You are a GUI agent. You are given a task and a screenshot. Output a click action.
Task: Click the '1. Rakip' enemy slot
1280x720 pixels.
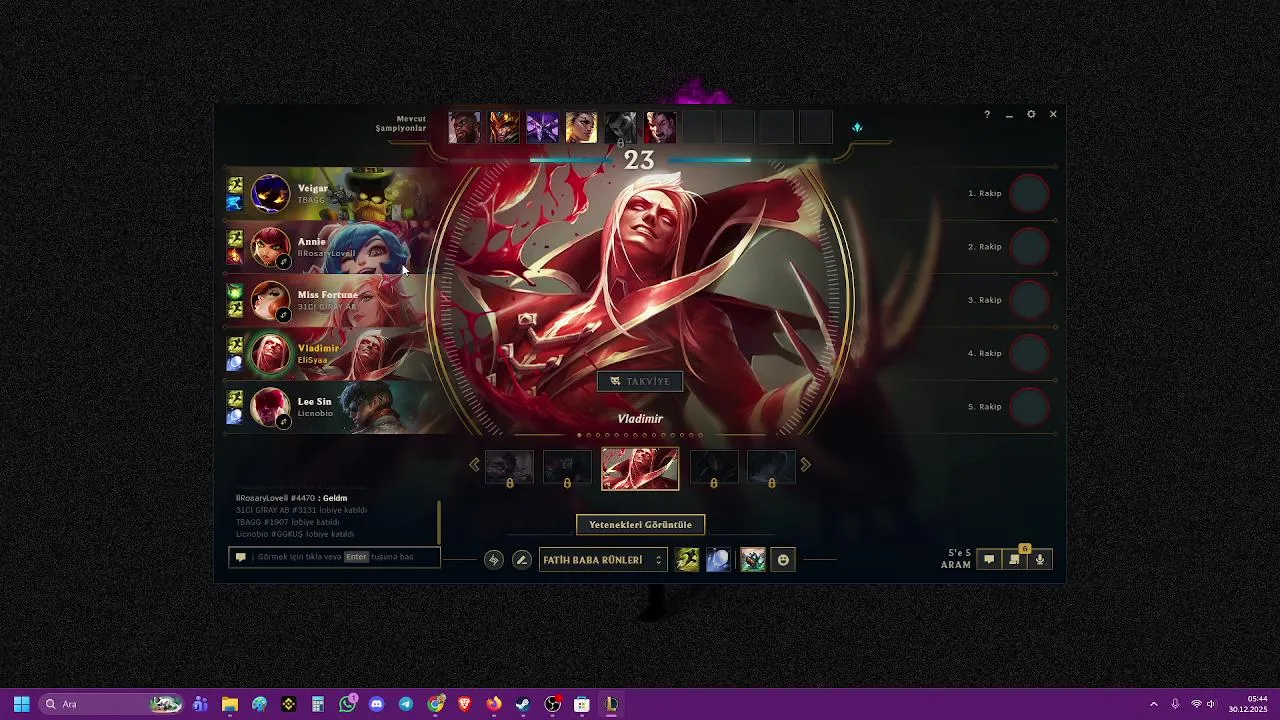(x=1008, y=193)
